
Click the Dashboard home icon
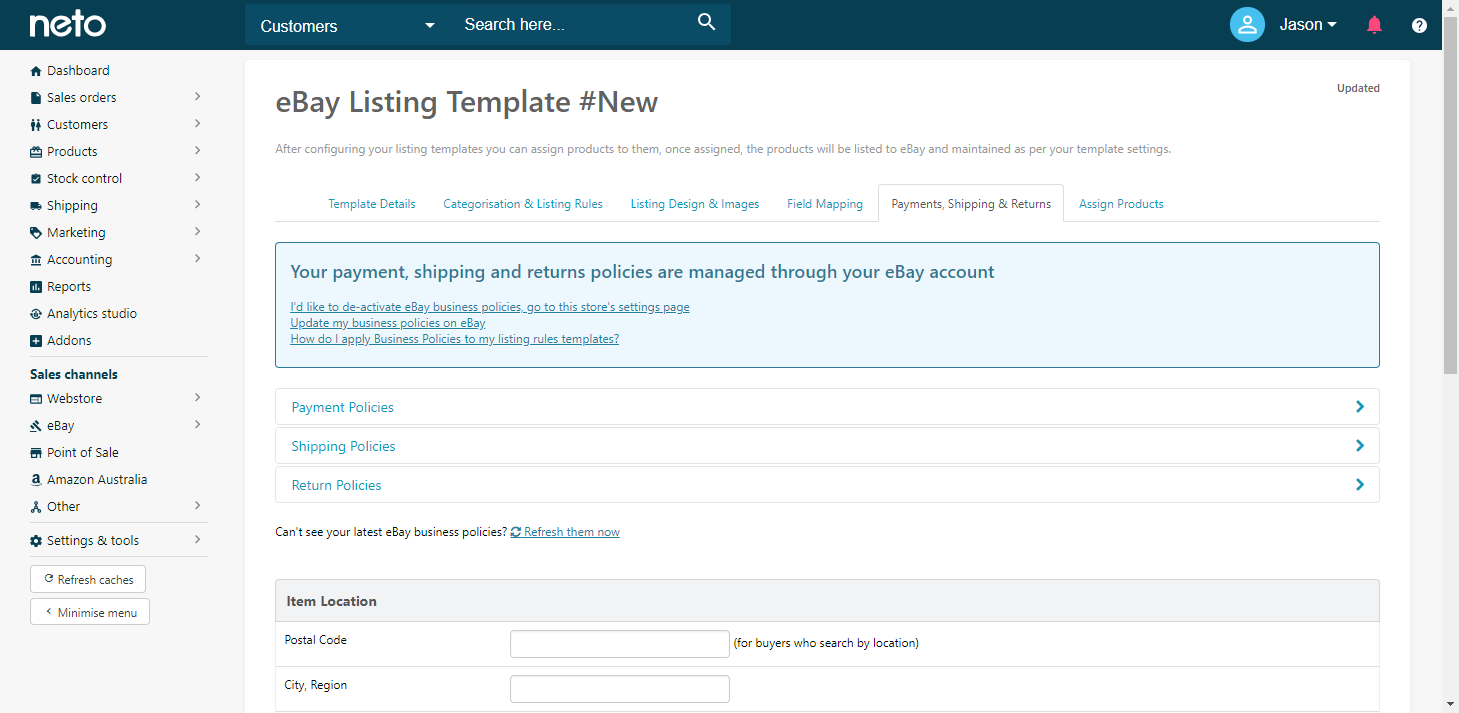click(x=36, y=71)
